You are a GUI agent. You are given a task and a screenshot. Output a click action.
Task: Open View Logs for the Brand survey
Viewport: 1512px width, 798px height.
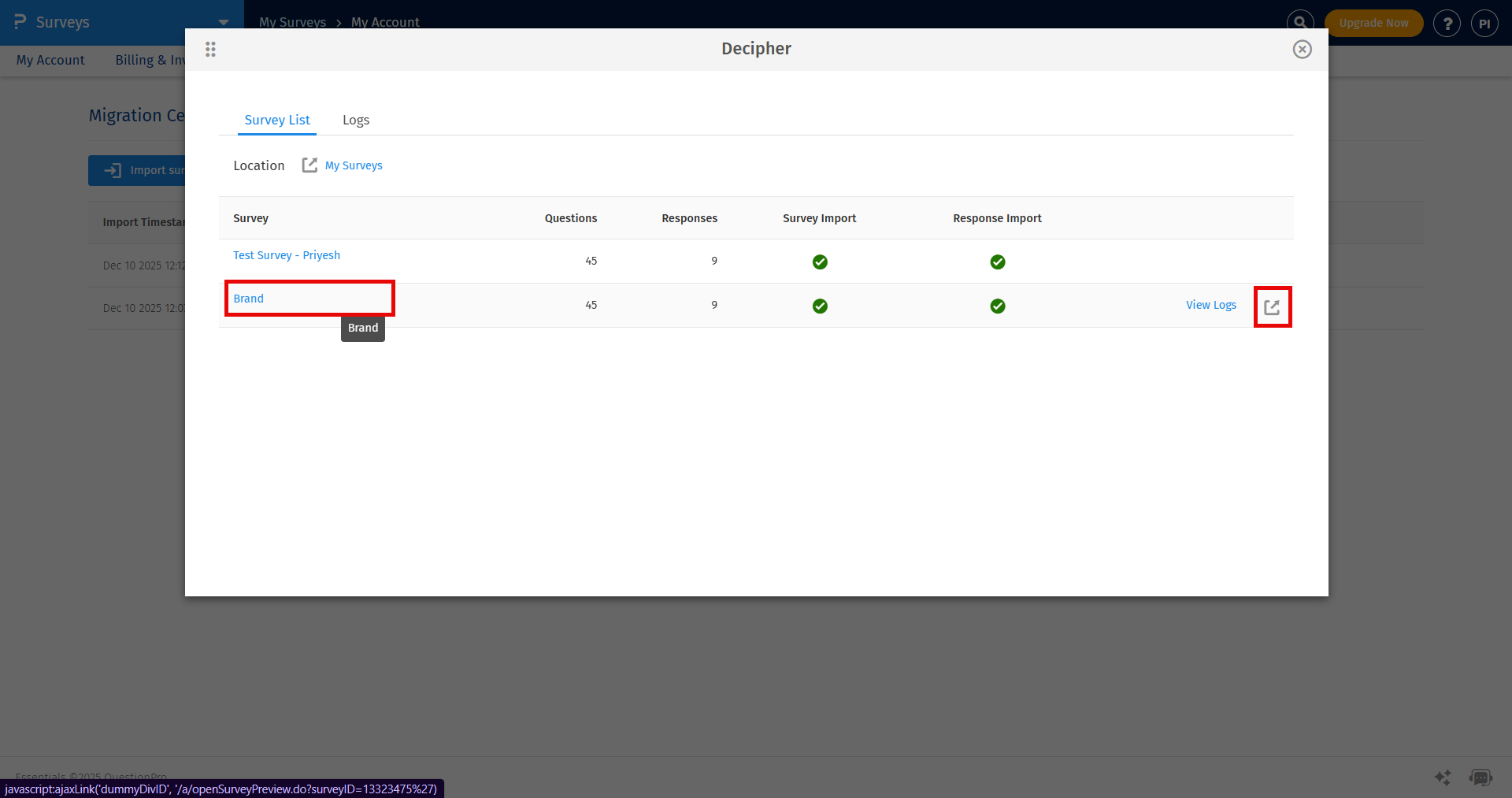click(1211, 305)
